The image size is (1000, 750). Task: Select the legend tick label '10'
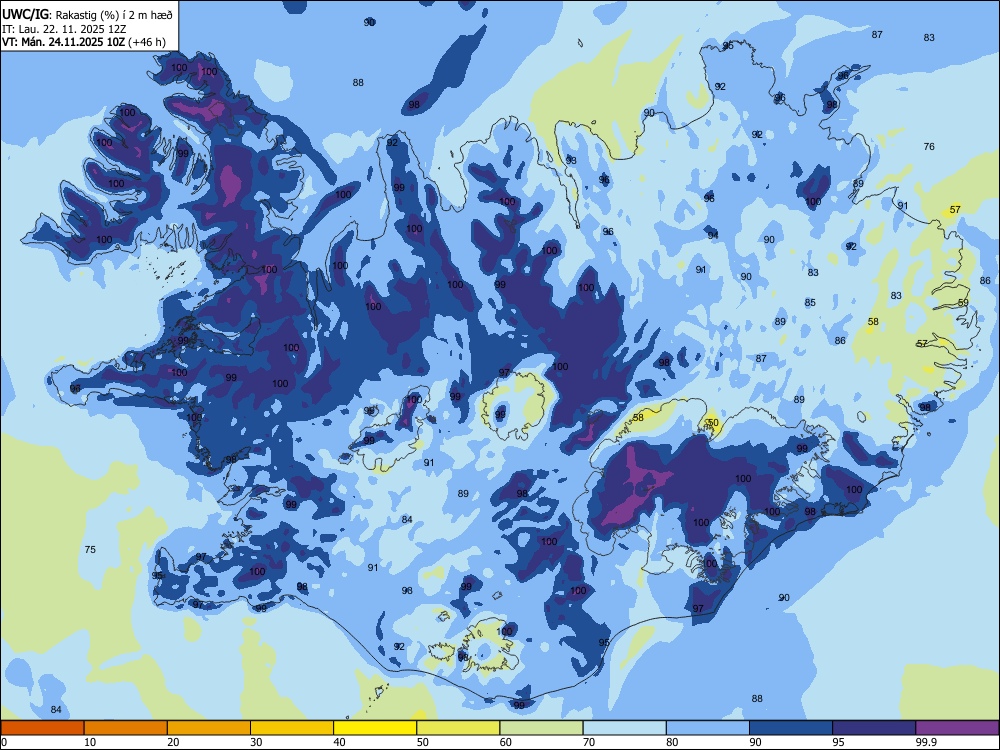(90, 742)
